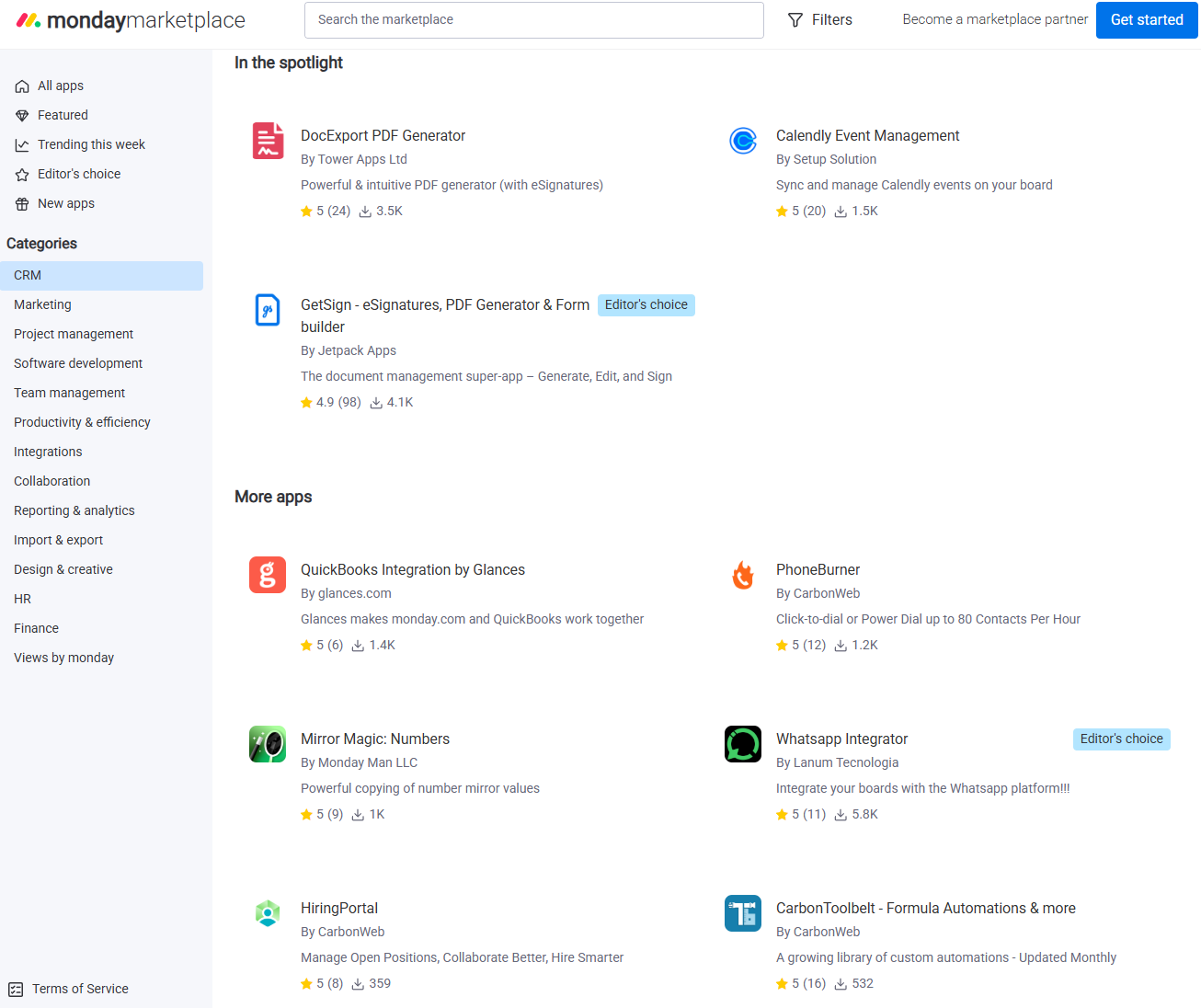
Task: Click the CarbonToolbelt app icon
Action: (743, 913)
